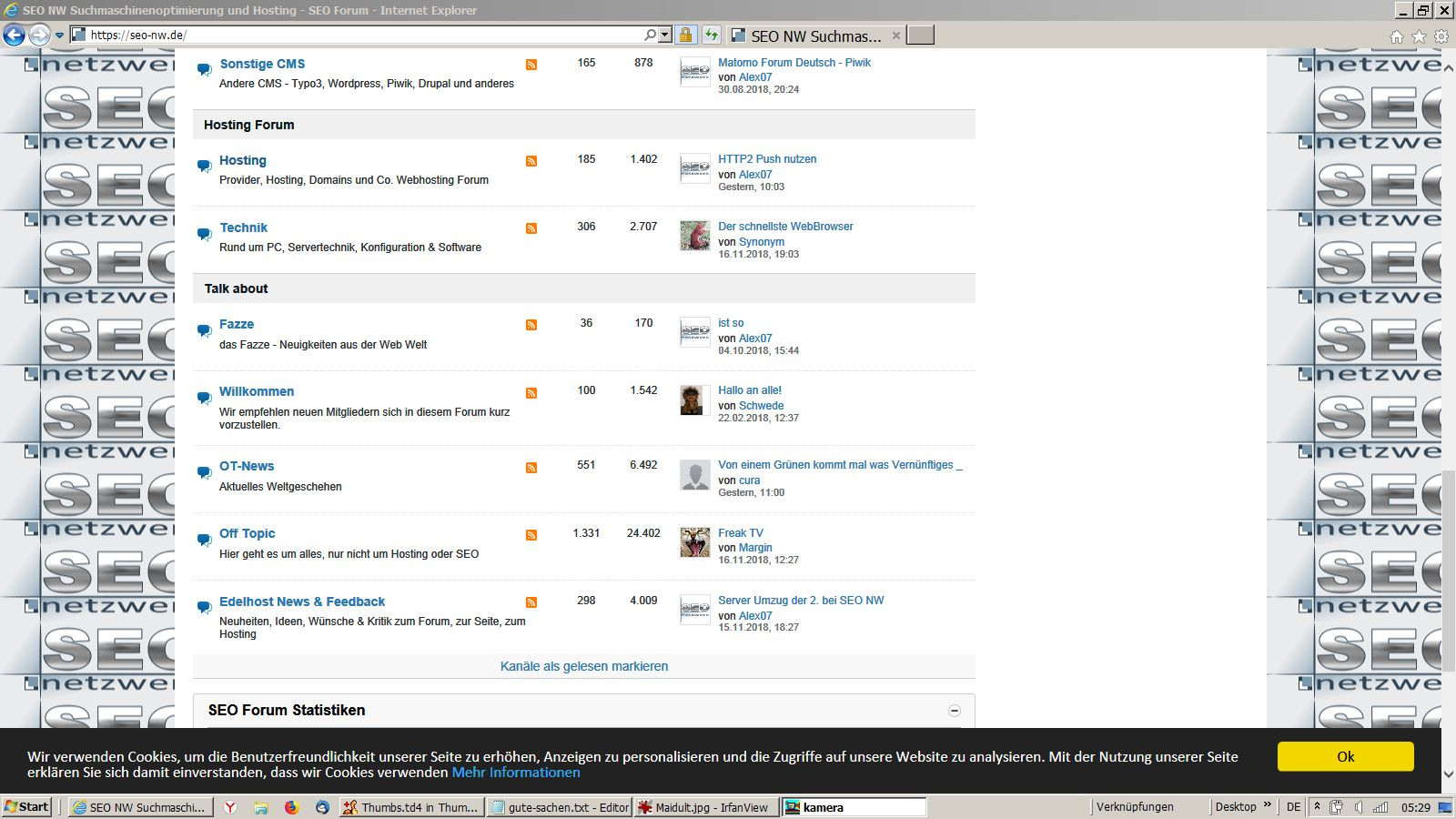The image size is (1456, 819).
Task: Accept cookies with the Ok button
Action: pyautogui.click(x=1345, y=756)
